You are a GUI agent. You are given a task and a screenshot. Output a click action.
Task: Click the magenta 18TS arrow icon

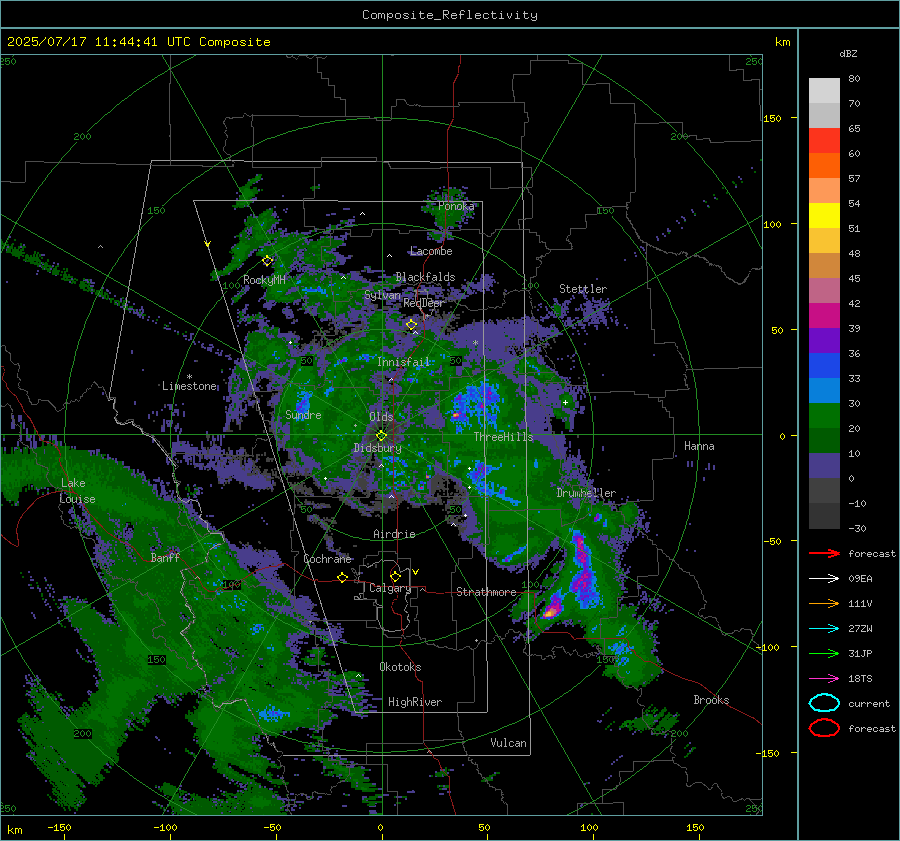[x=824, y=679]
